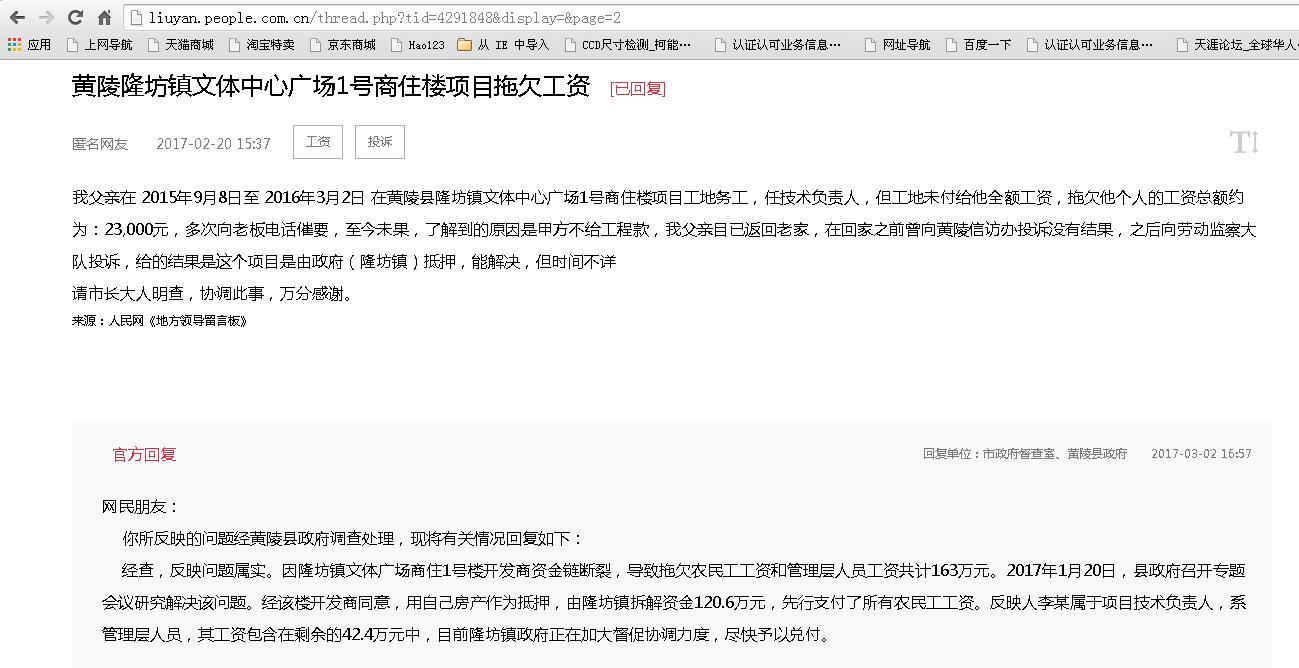The height and width of the screenshot is (668, 1299).
Task: Click the browser forward arrow
Action: (46, 18)
